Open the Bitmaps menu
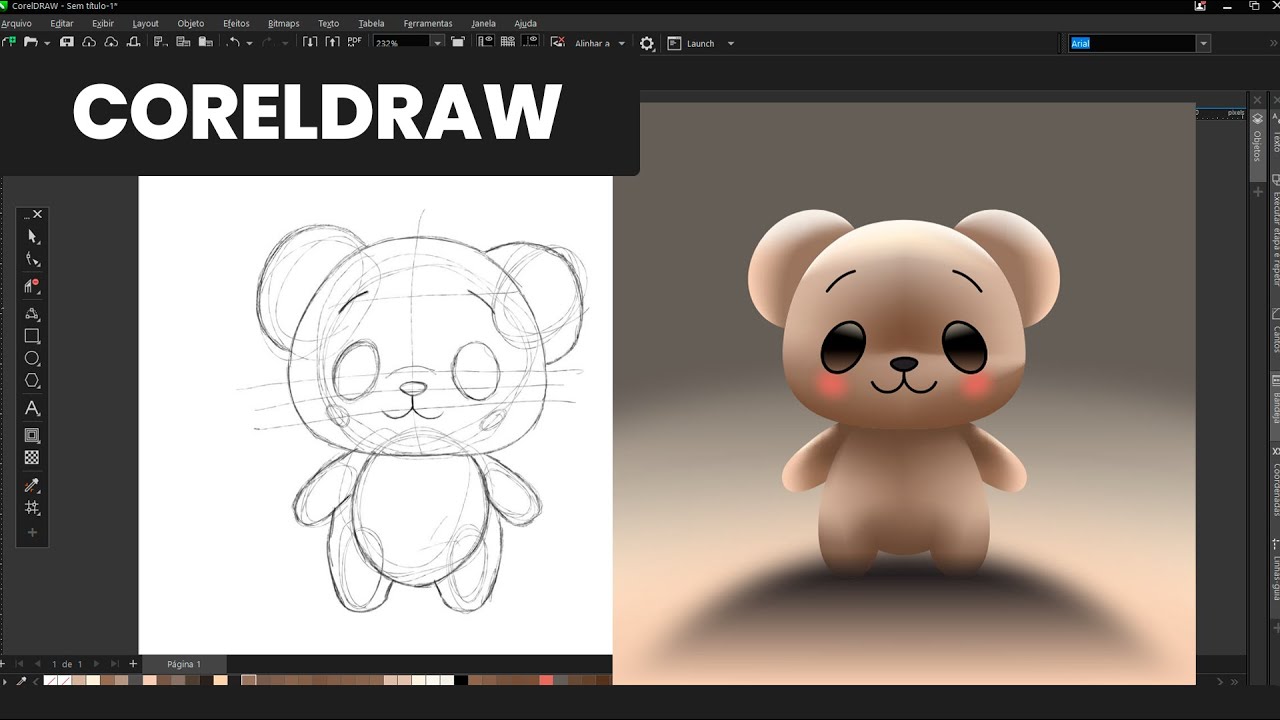The width and height of the screenshot is (1280, 720). (284, 23)
